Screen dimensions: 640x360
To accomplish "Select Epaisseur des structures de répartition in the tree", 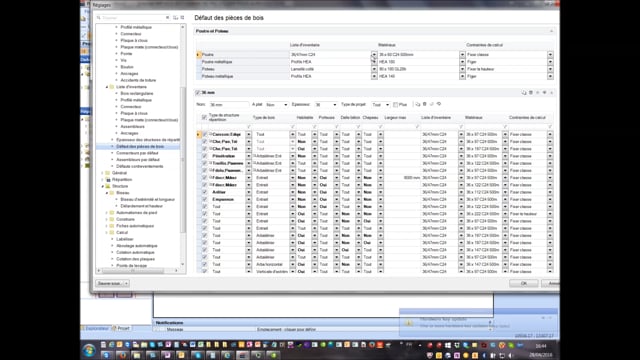I will tap(148, 140).
